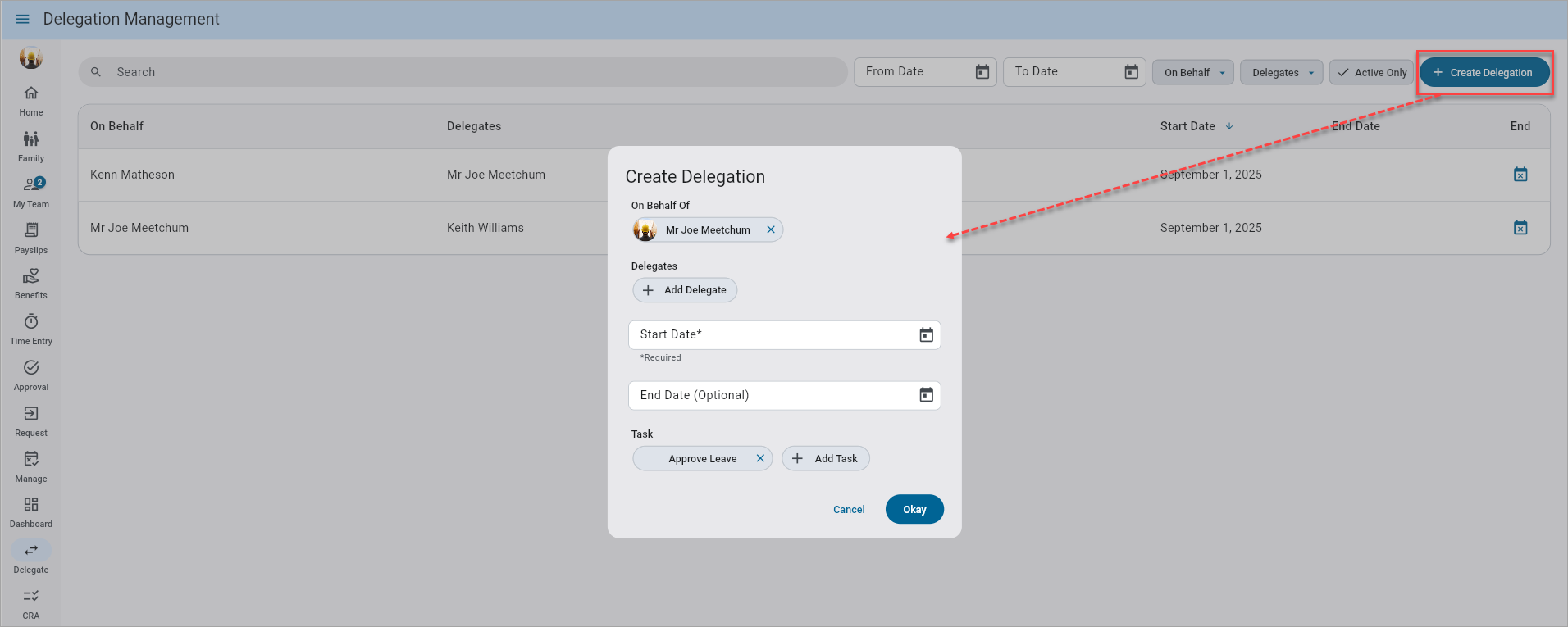
Task: Click the Add Task button
Action: pyautogui.click(x=825, y=458)
